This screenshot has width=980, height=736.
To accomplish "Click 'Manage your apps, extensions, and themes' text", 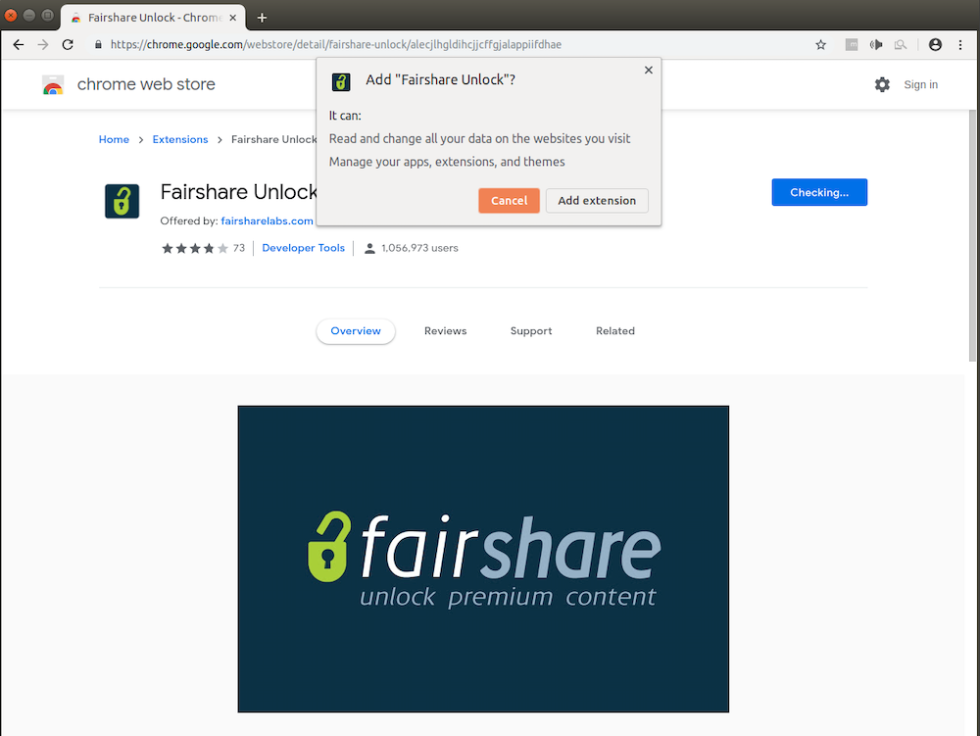I will point(447,162).
